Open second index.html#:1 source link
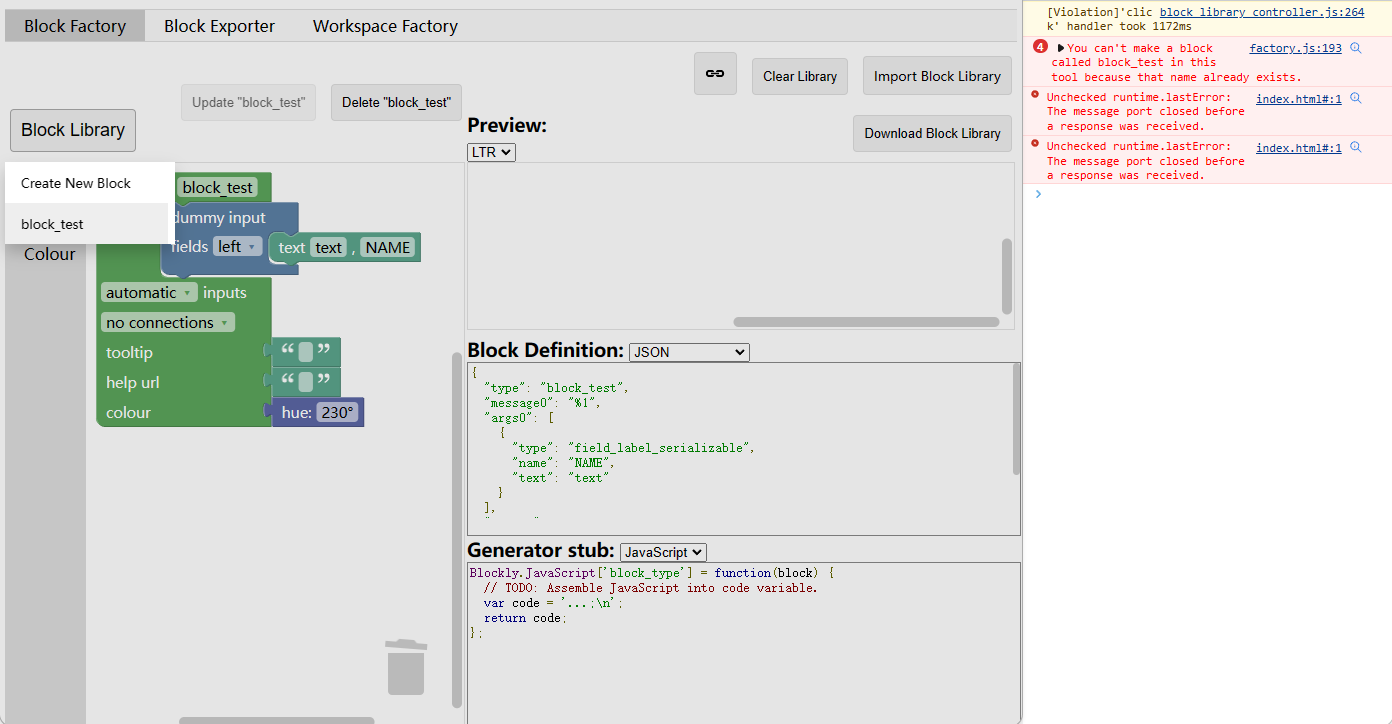The height and width of the screenshot is (724, 1392). coord(1299,148)
